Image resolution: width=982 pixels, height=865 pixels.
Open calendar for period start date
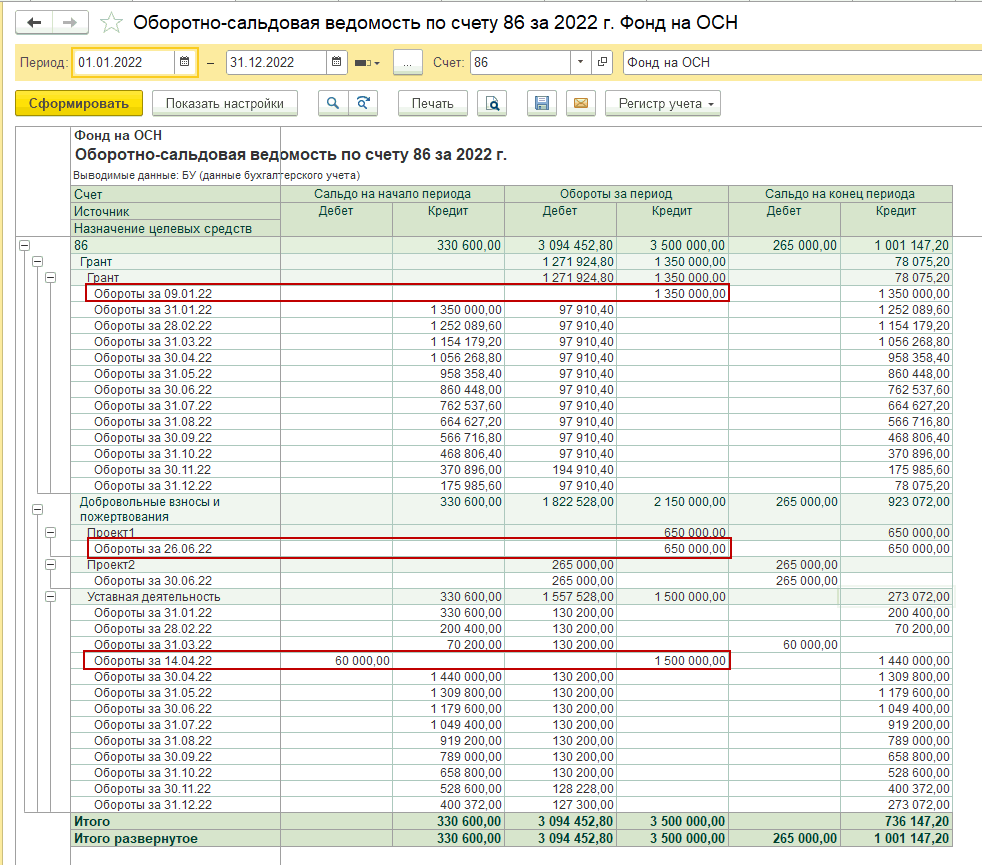click(x=184, y=62)
